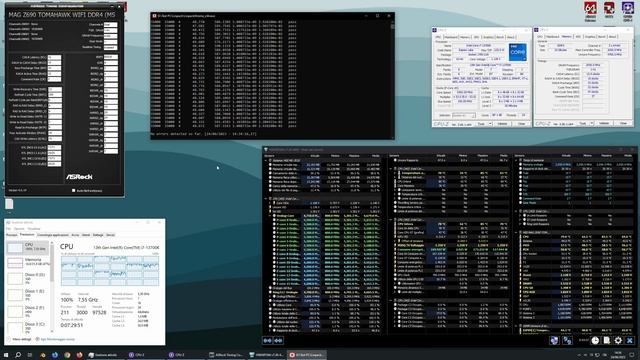Open Mainboard tab in left CPU-Z window

click(451, 37)
